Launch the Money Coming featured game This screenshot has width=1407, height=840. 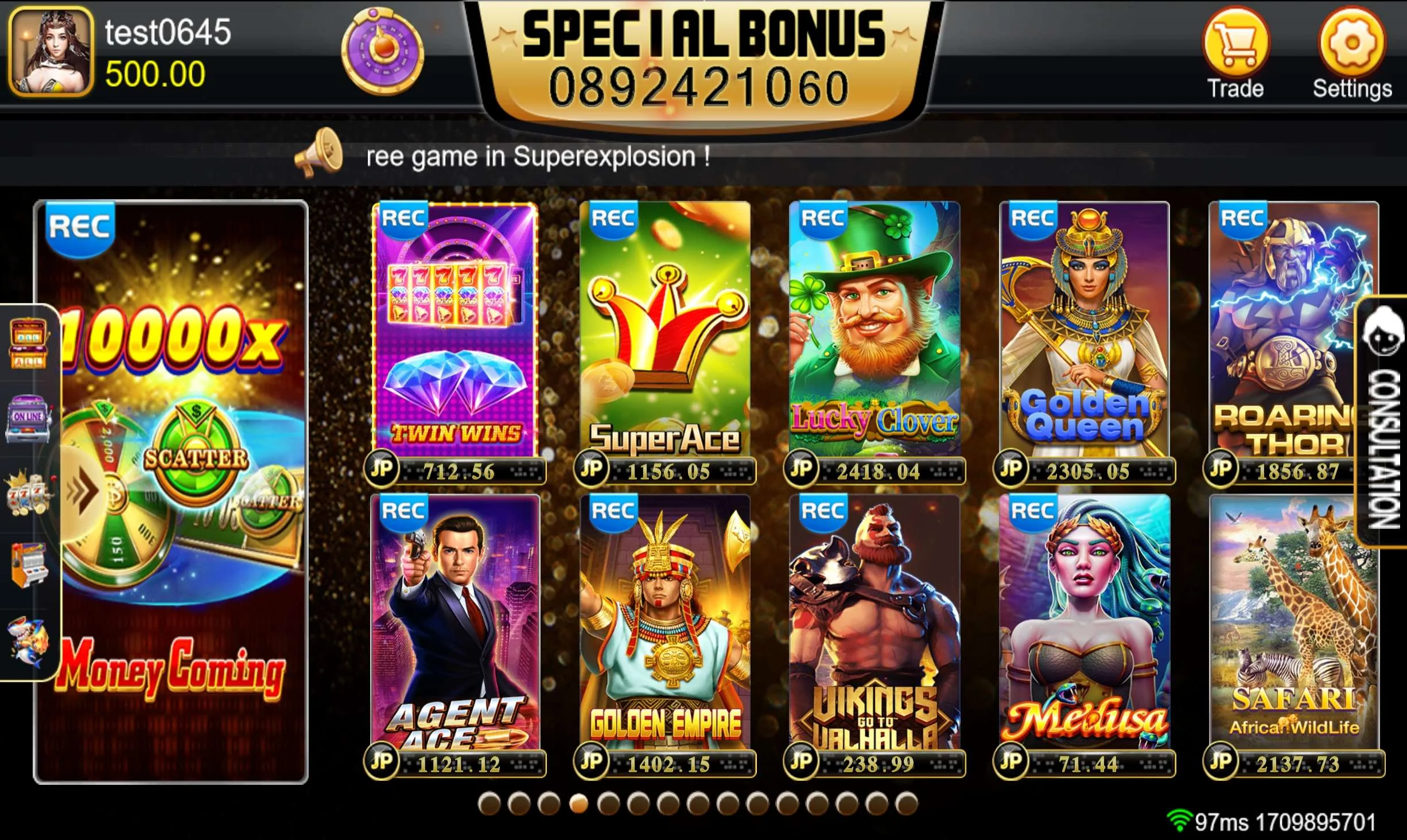171,492
